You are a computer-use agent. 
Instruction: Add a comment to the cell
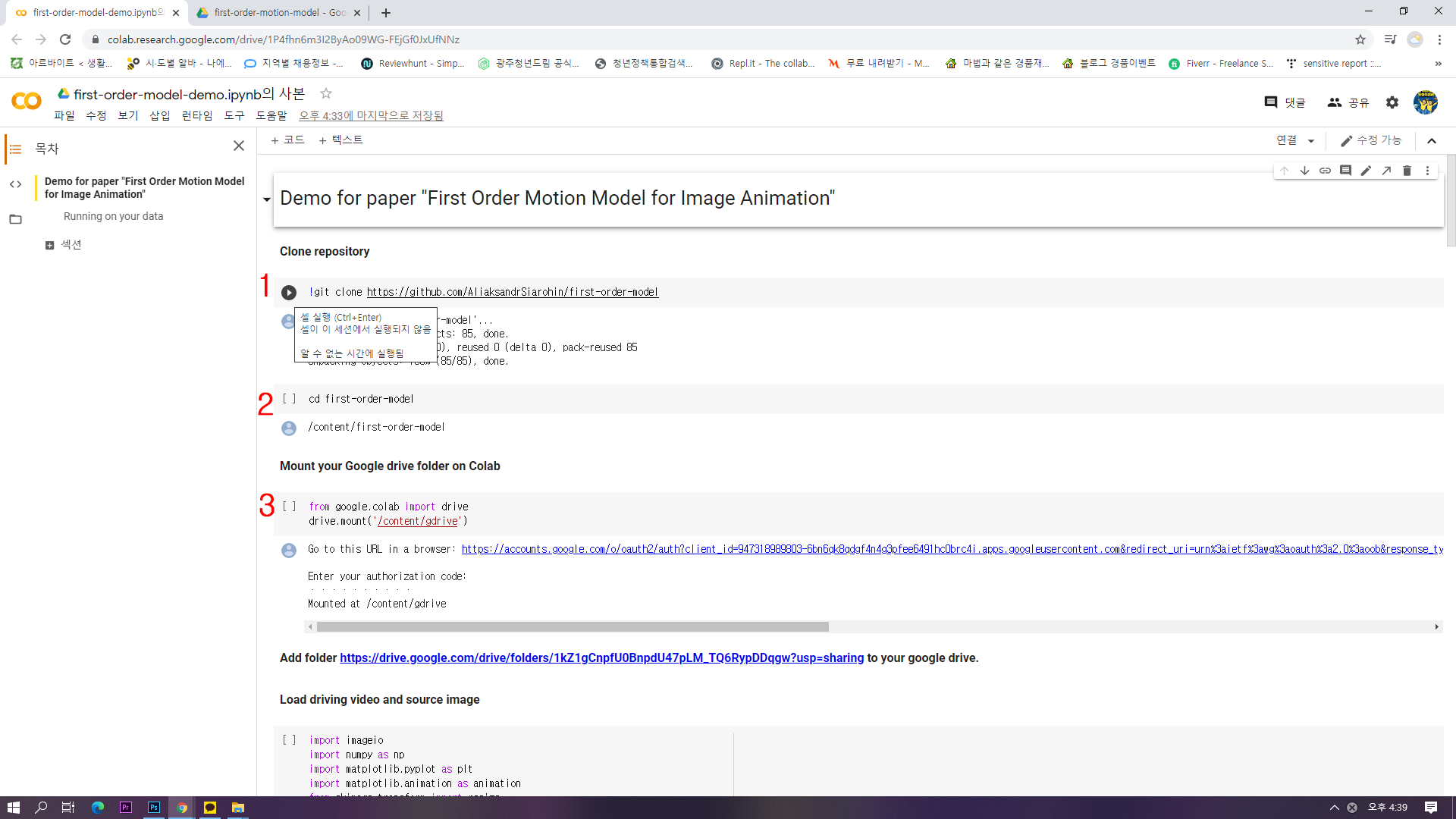[x=1345, y=171]
